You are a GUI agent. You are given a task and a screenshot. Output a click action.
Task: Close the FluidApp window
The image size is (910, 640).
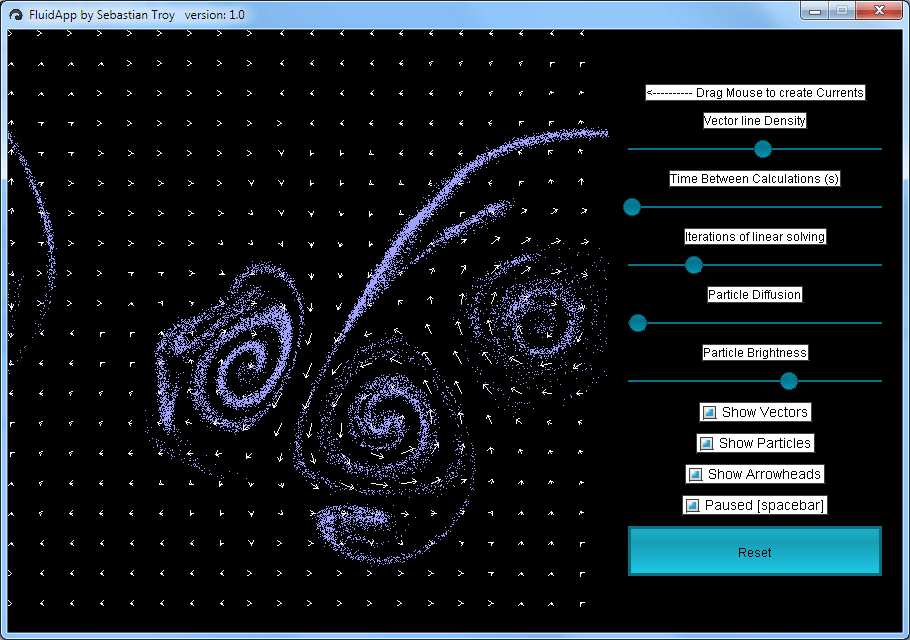click(879, 10)
